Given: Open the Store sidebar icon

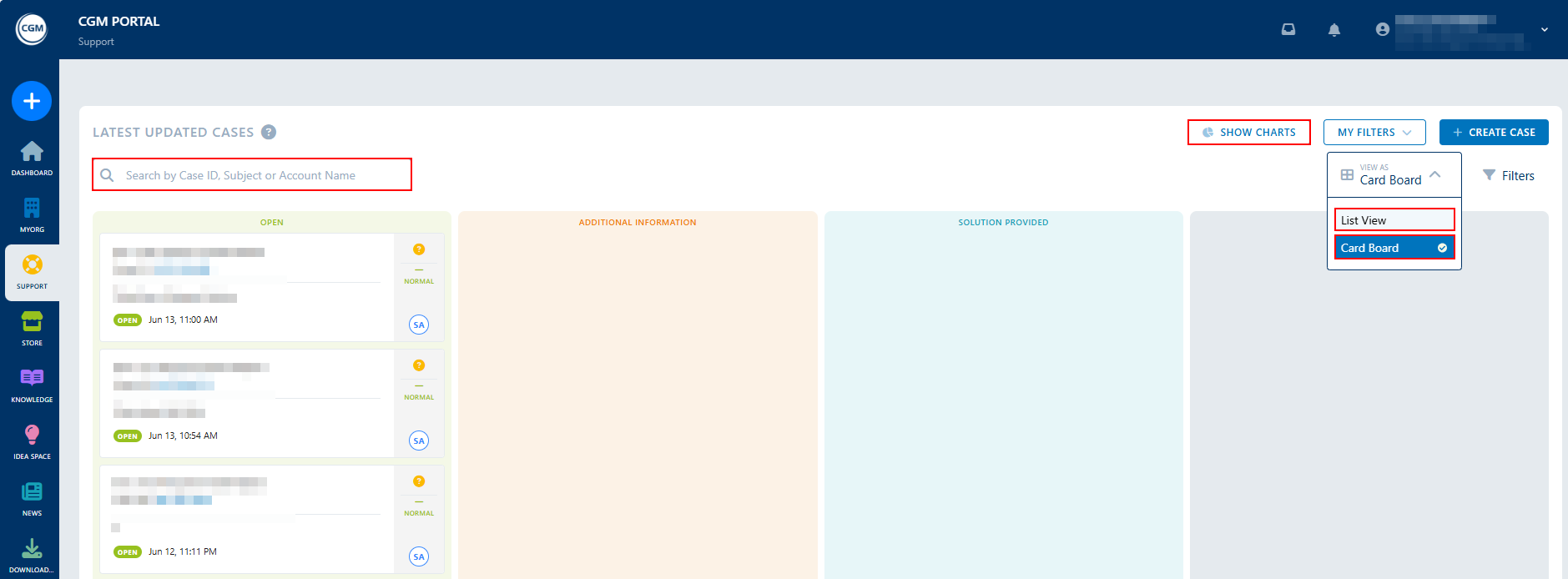Looking at the screenshot, I should coord(32,323).
